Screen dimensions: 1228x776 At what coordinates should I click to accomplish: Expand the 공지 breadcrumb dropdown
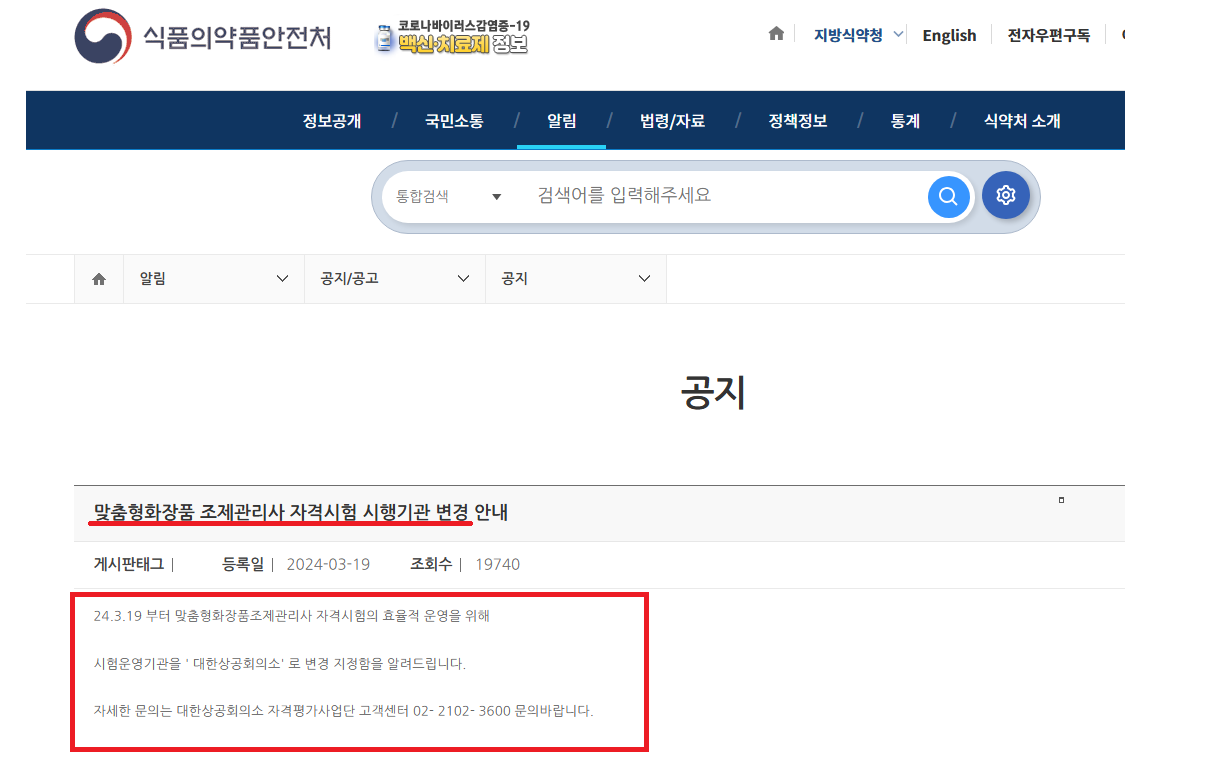coord(576,279)
